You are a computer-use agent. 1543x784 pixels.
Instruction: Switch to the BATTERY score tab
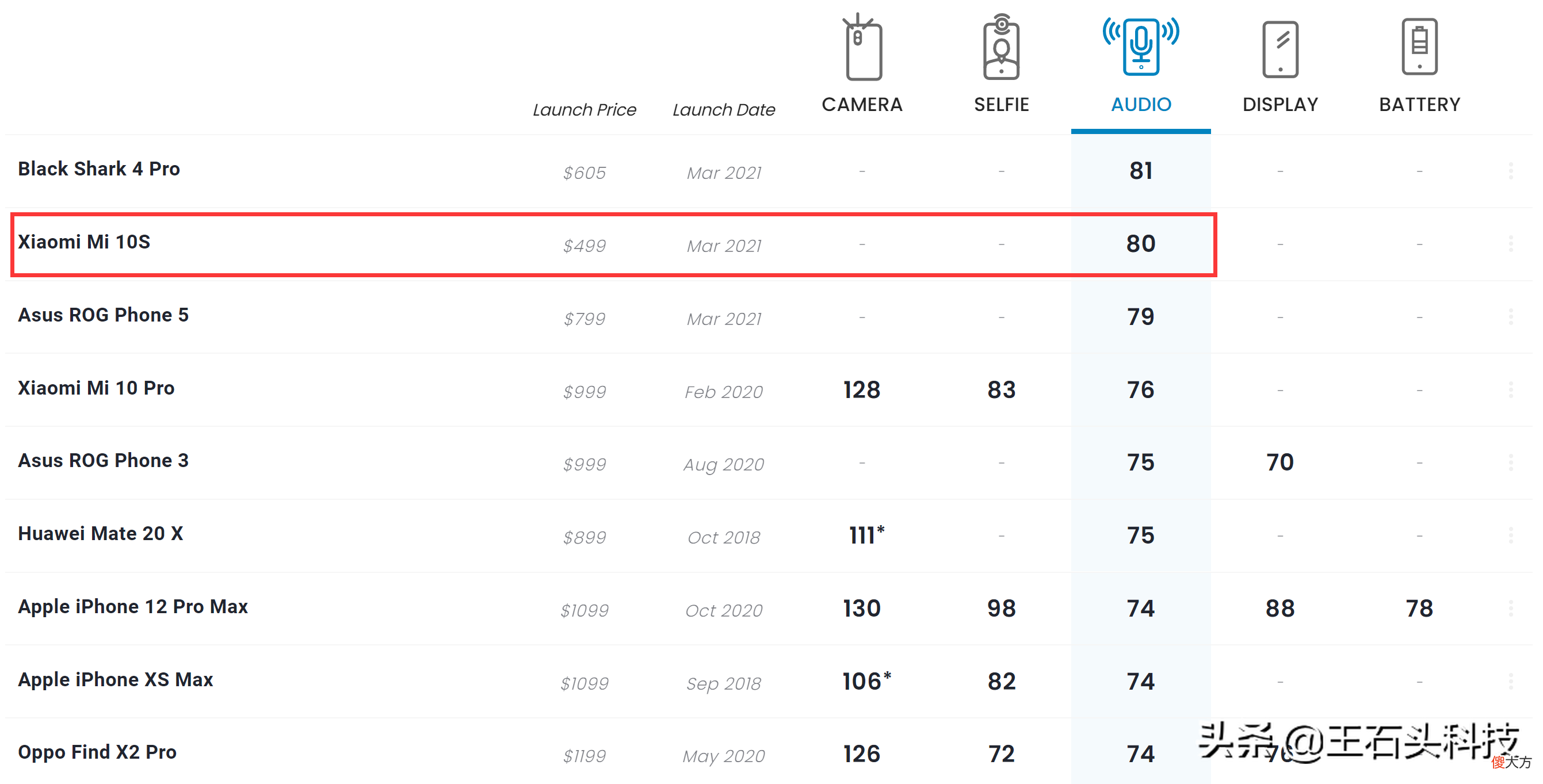1420,105
